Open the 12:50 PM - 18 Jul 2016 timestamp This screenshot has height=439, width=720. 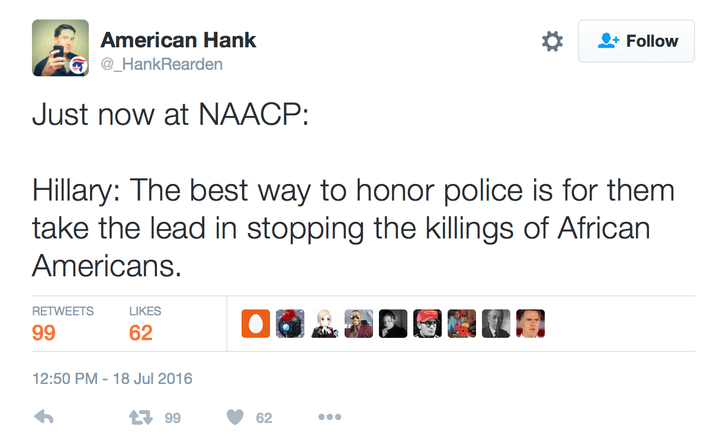(x=111, y=379)
